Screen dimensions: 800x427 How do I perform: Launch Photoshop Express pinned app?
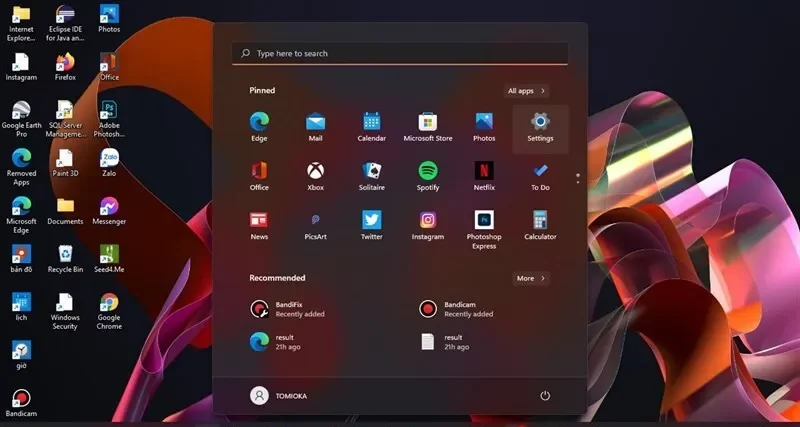(x=484, y=230)
